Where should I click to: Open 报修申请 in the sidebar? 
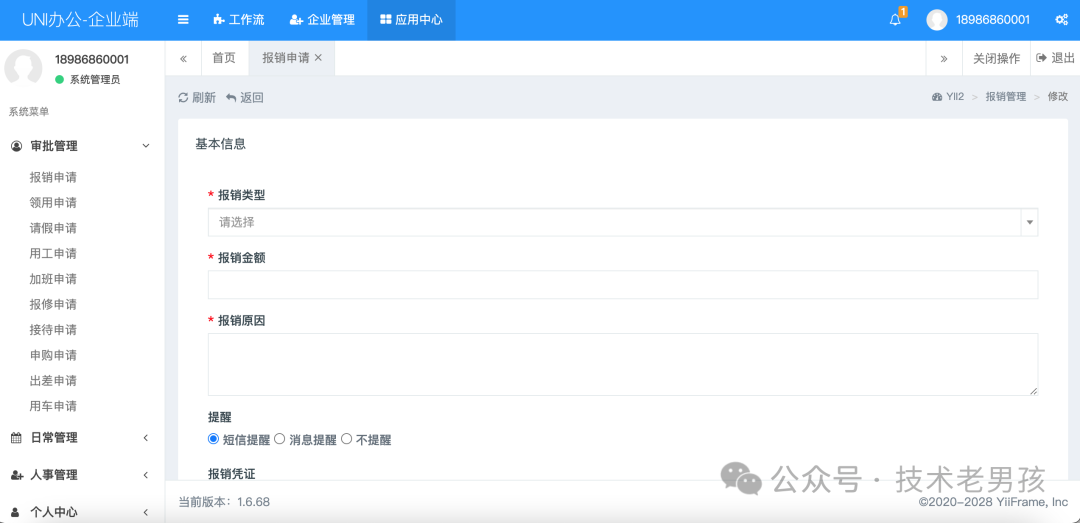(53, 305)
